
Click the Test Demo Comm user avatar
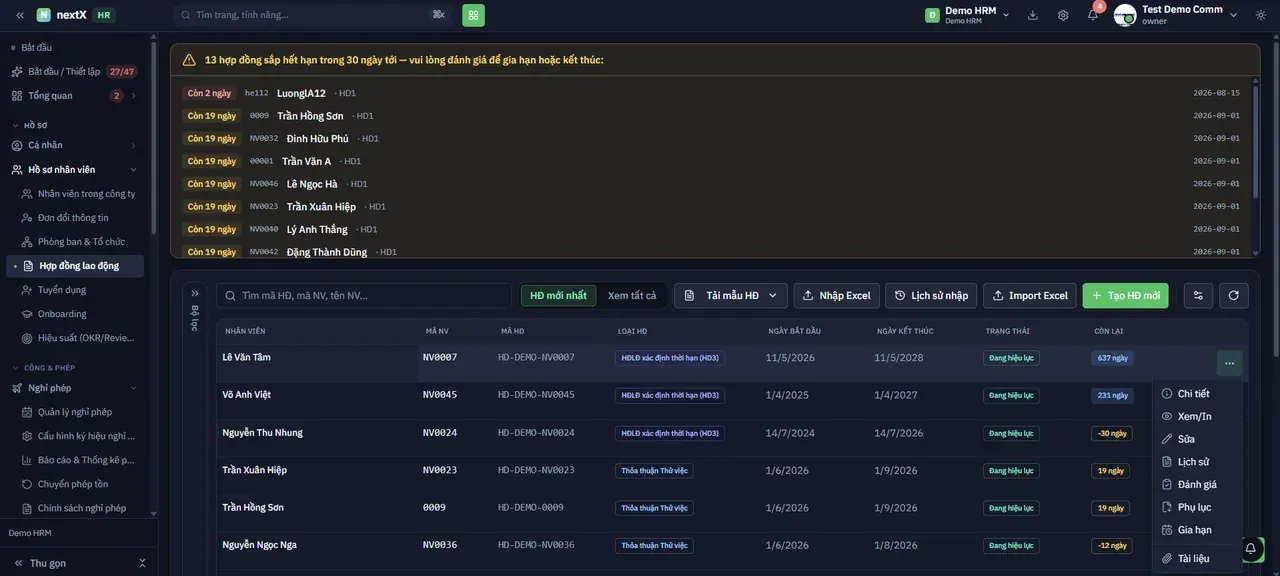1125,15
